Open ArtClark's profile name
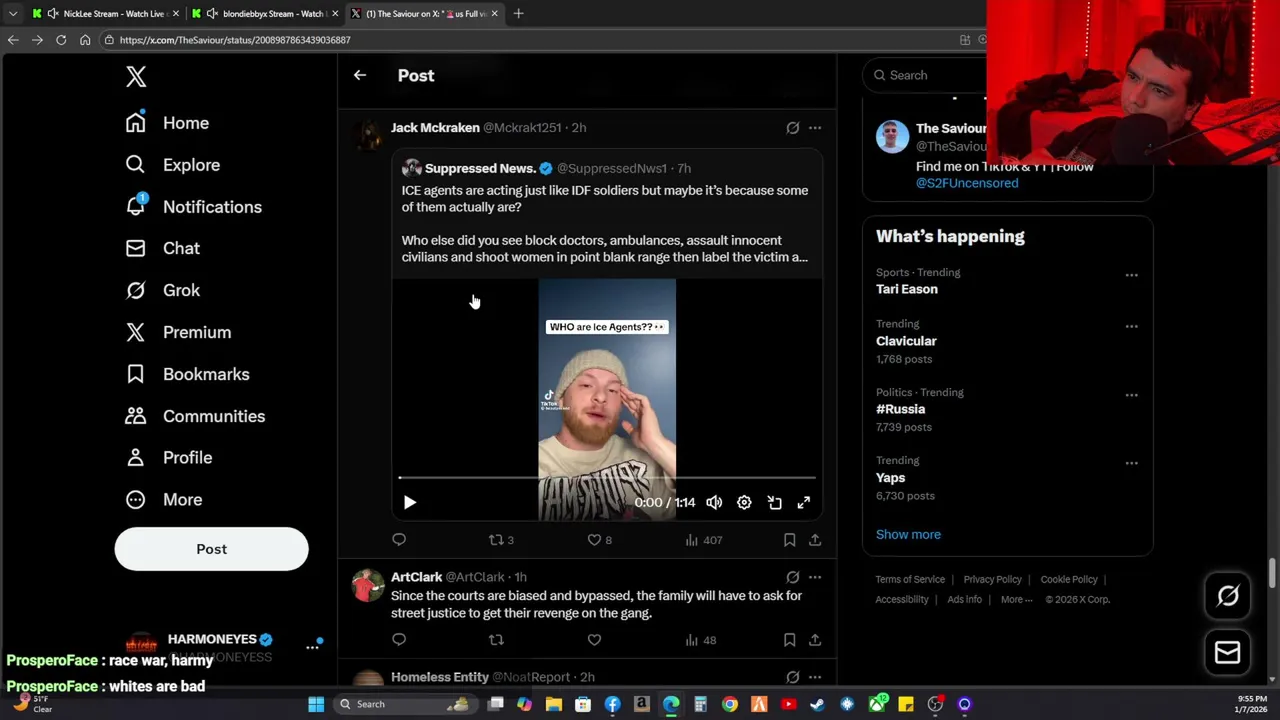This screenshot has width=1280, height=720. [416, 577]
